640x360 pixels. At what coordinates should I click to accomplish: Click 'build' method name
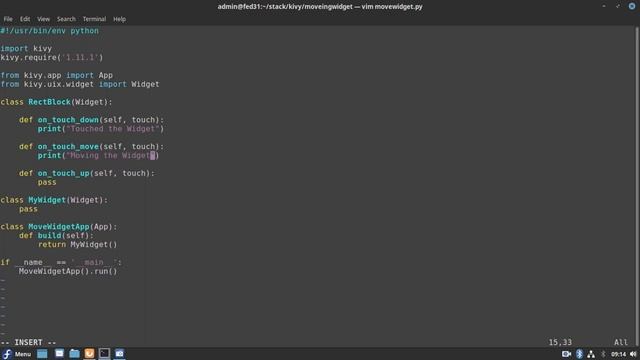tap(49, 236)
